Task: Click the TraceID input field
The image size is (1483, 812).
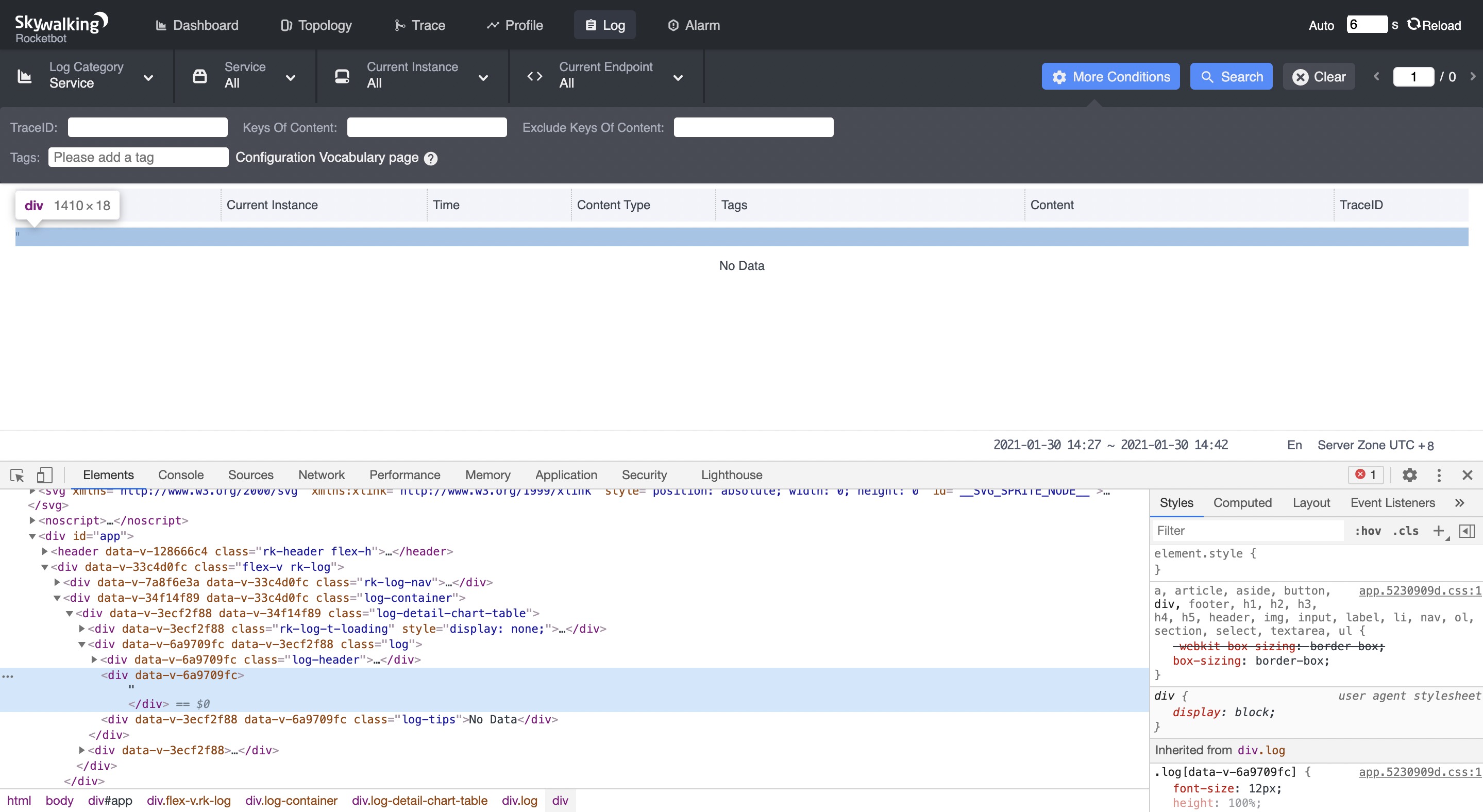Action: [x=147, y=127]
